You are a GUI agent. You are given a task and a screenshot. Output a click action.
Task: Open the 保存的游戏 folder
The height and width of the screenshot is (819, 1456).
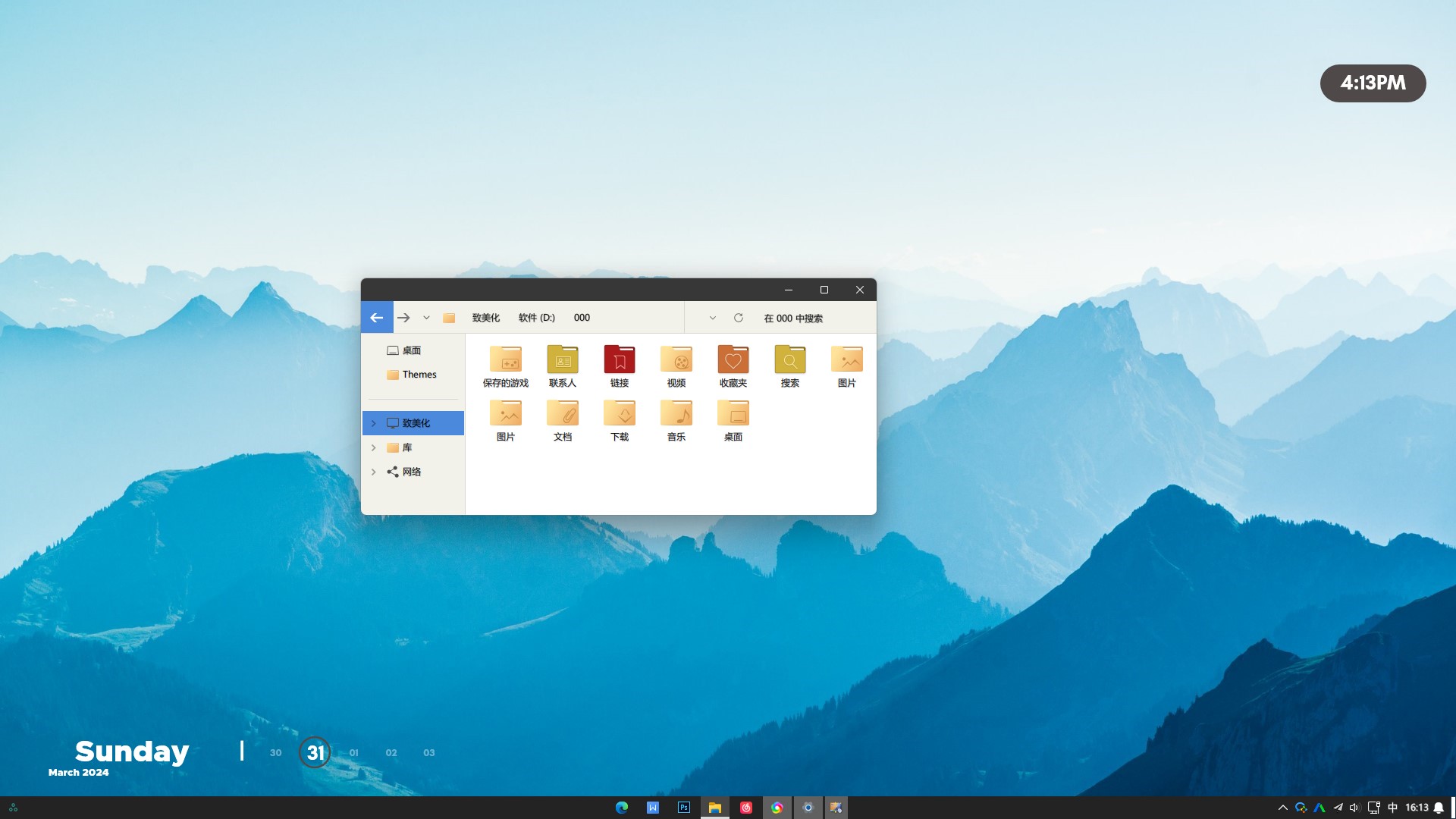[x=505, y=360]
